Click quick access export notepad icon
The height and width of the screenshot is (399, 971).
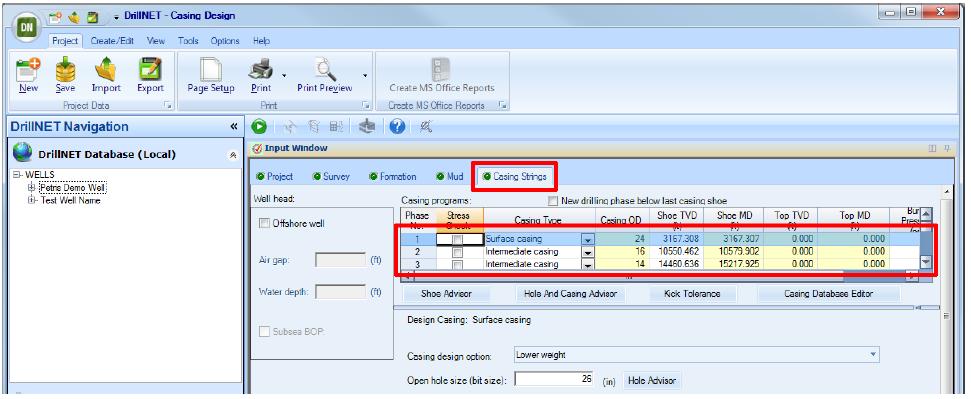[x=93, y=17]
